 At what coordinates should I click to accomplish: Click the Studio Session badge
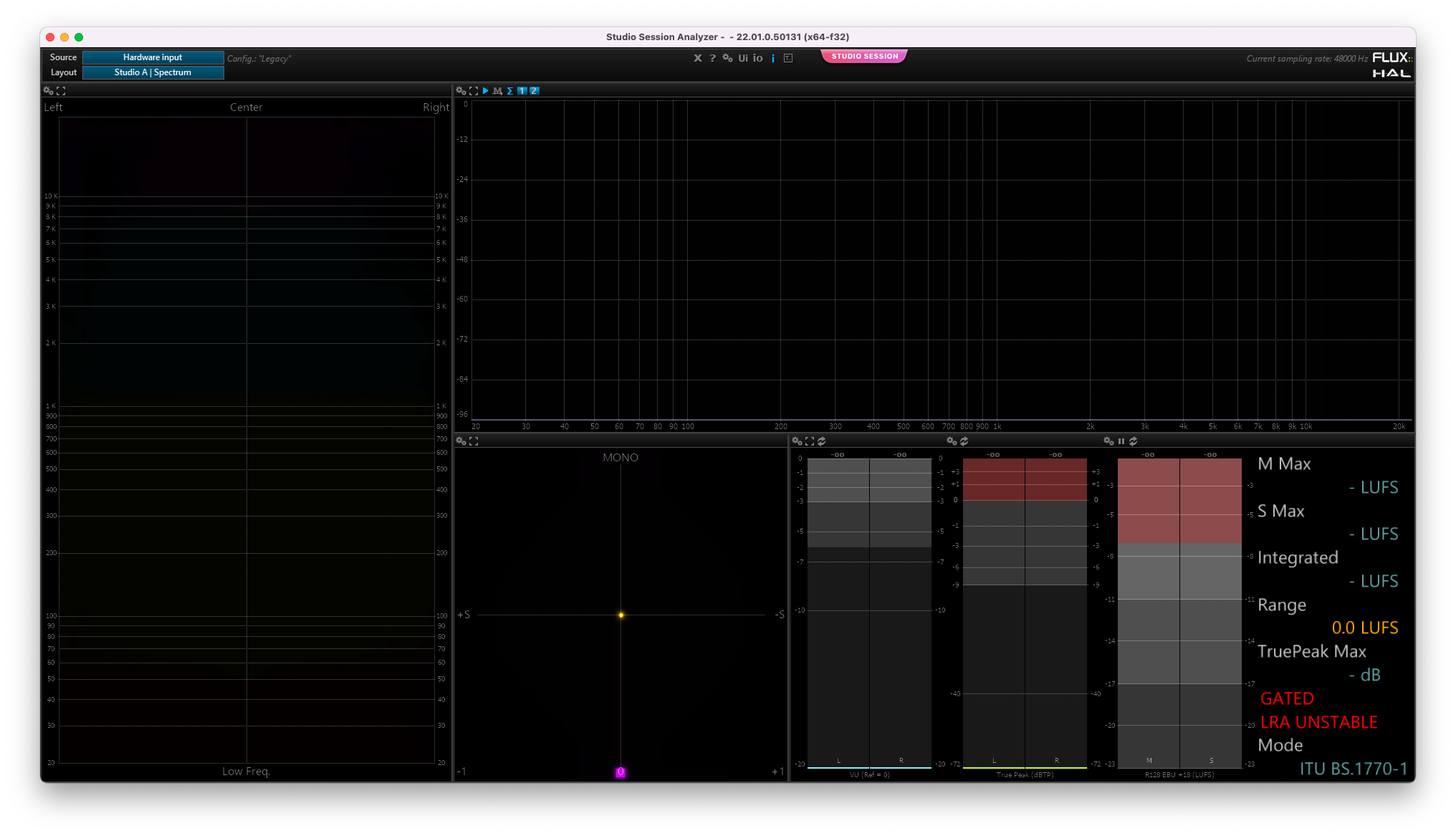[x=864, y=56]
